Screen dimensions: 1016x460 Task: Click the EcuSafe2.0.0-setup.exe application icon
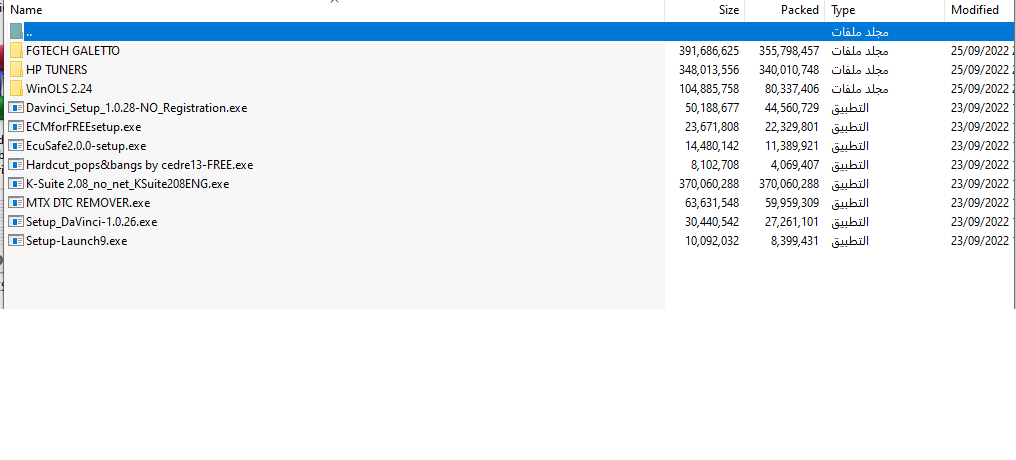point(16,146)
